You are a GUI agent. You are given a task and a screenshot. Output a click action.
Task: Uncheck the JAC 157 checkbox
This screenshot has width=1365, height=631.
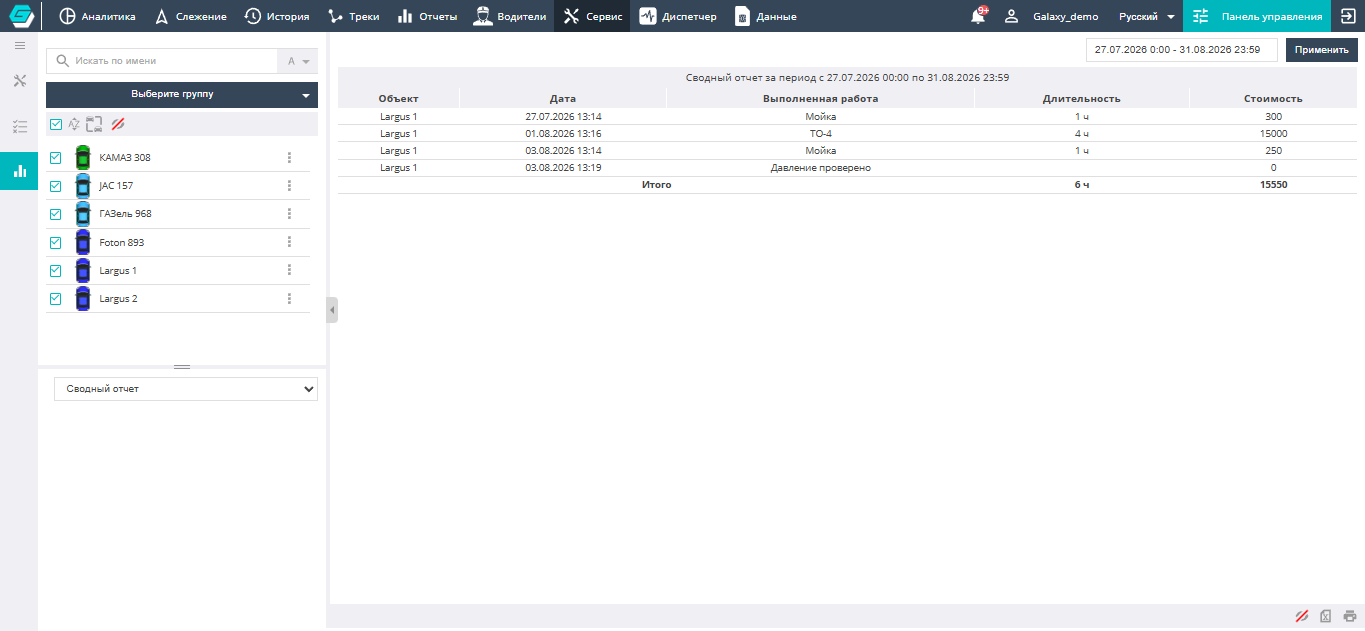[x=56, y=186]
